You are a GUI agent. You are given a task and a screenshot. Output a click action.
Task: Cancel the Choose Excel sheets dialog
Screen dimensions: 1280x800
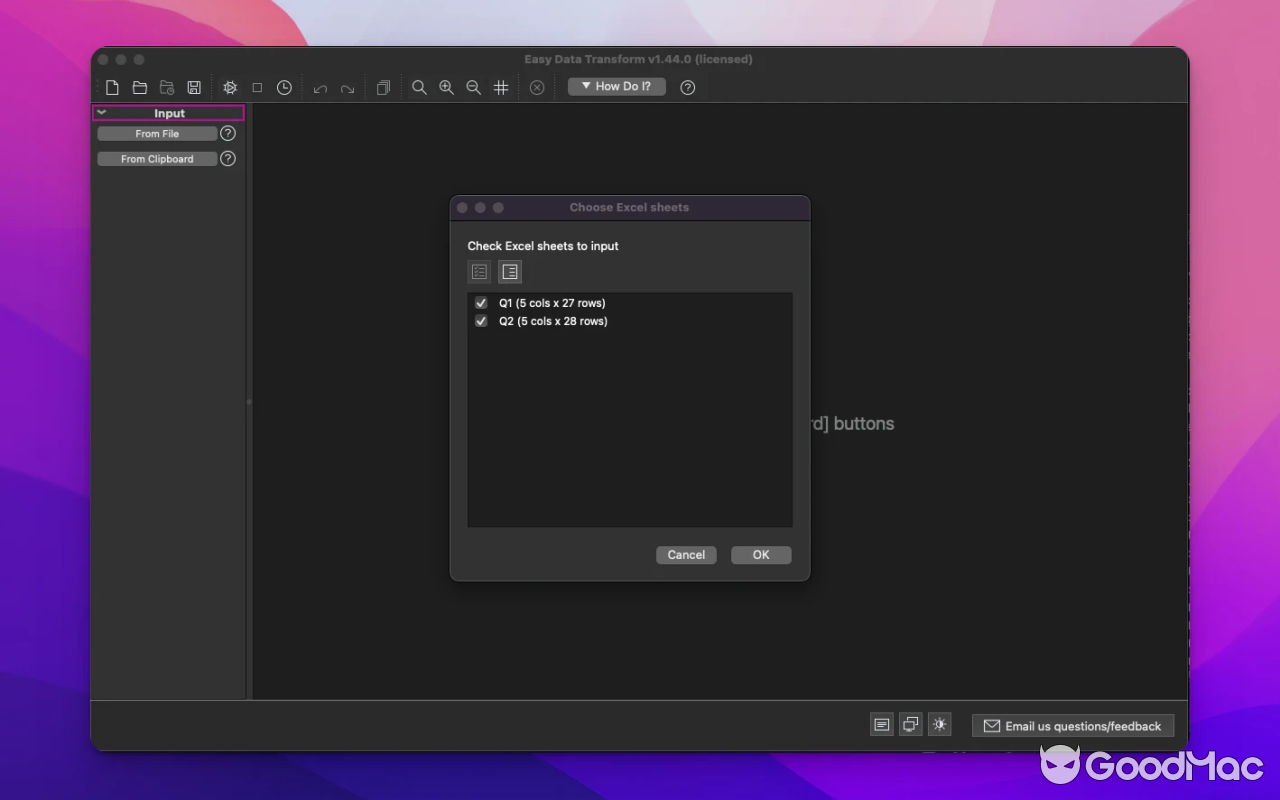(x=686, y=555)
